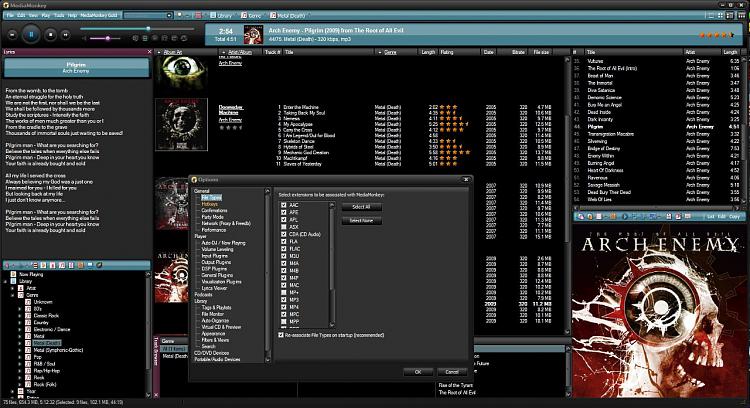The image size is (750, 408).
Task: Click the playback seek bar handle
Action: pyautogui.click(x=148, y=29)
